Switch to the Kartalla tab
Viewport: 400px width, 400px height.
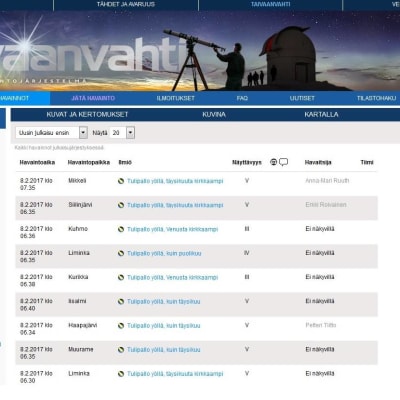point(321,114)
